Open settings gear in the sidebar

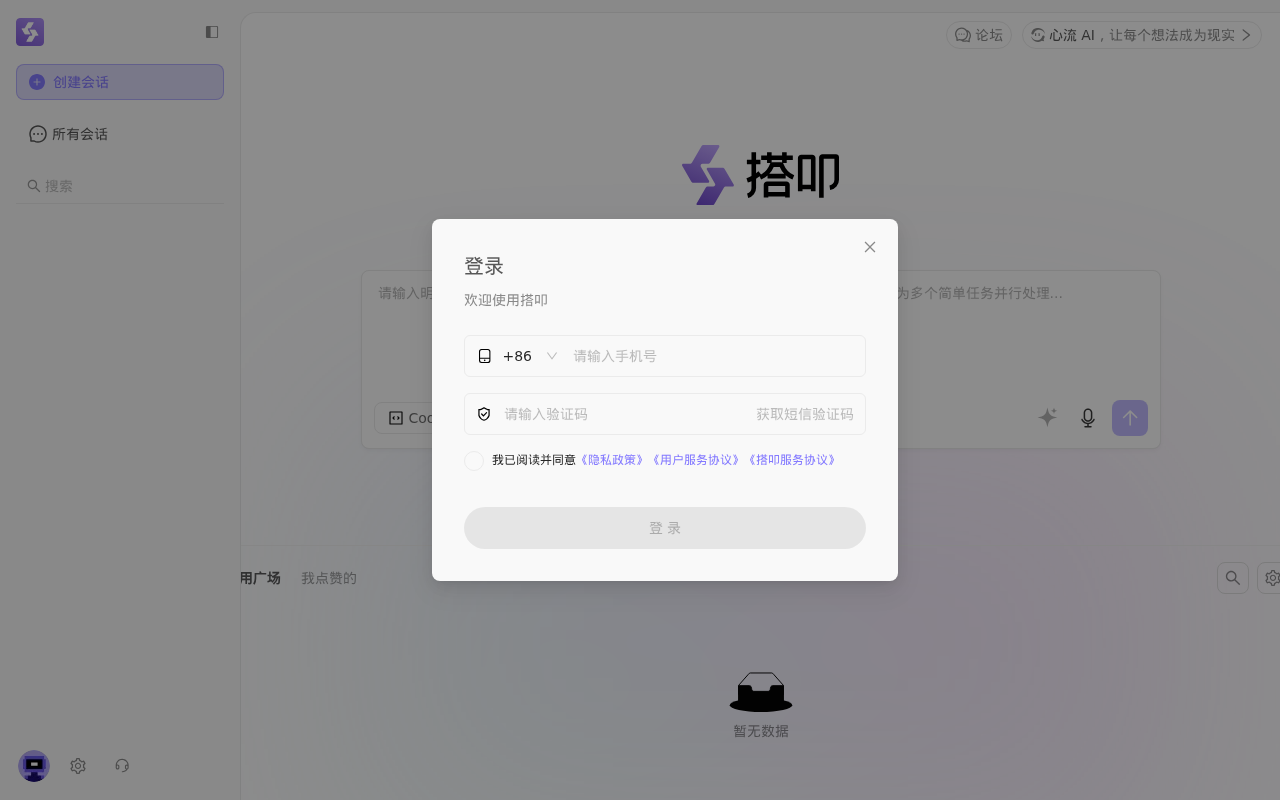click(78, 766)
